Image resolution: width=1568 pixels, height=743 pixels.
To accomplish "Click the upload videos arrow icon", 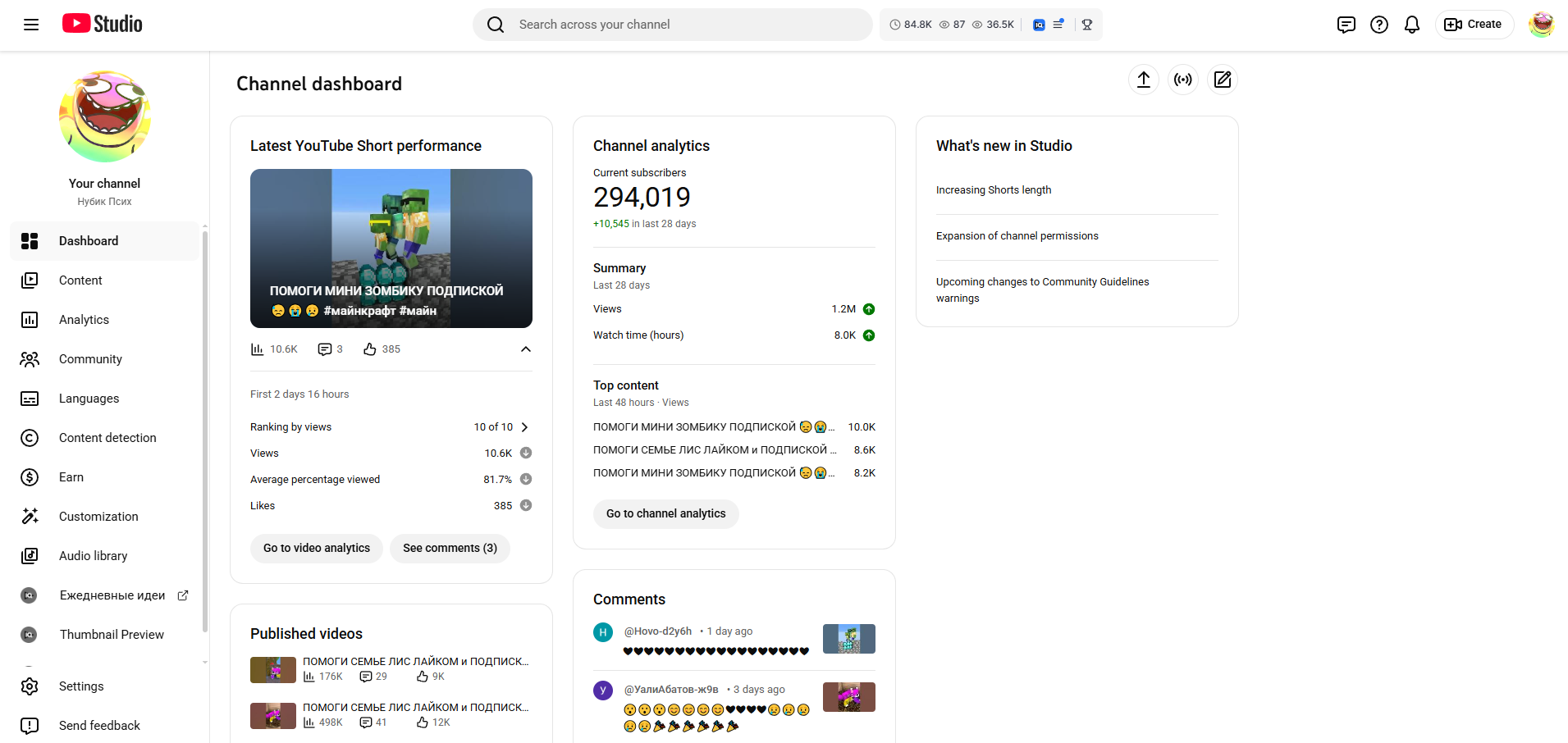I will click(1143, 80).
